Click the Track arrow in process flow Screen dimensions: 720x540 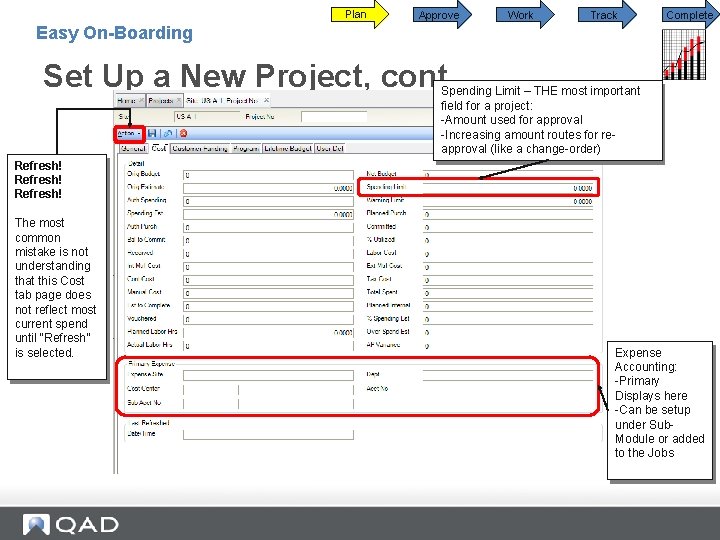pos(607,15)
